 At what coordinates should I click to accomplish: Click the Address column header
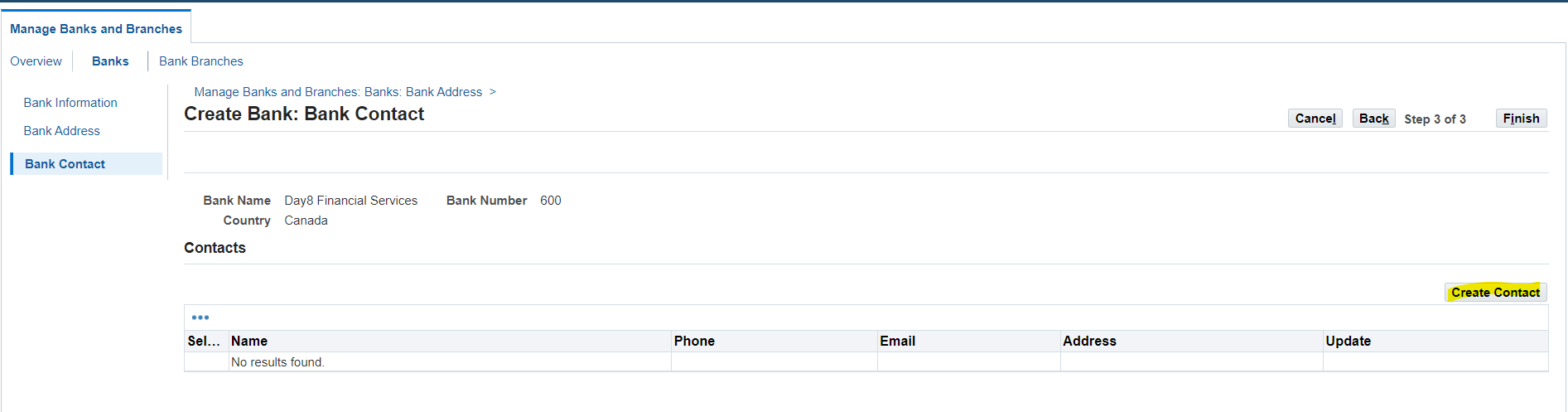tap(1192, 341)
